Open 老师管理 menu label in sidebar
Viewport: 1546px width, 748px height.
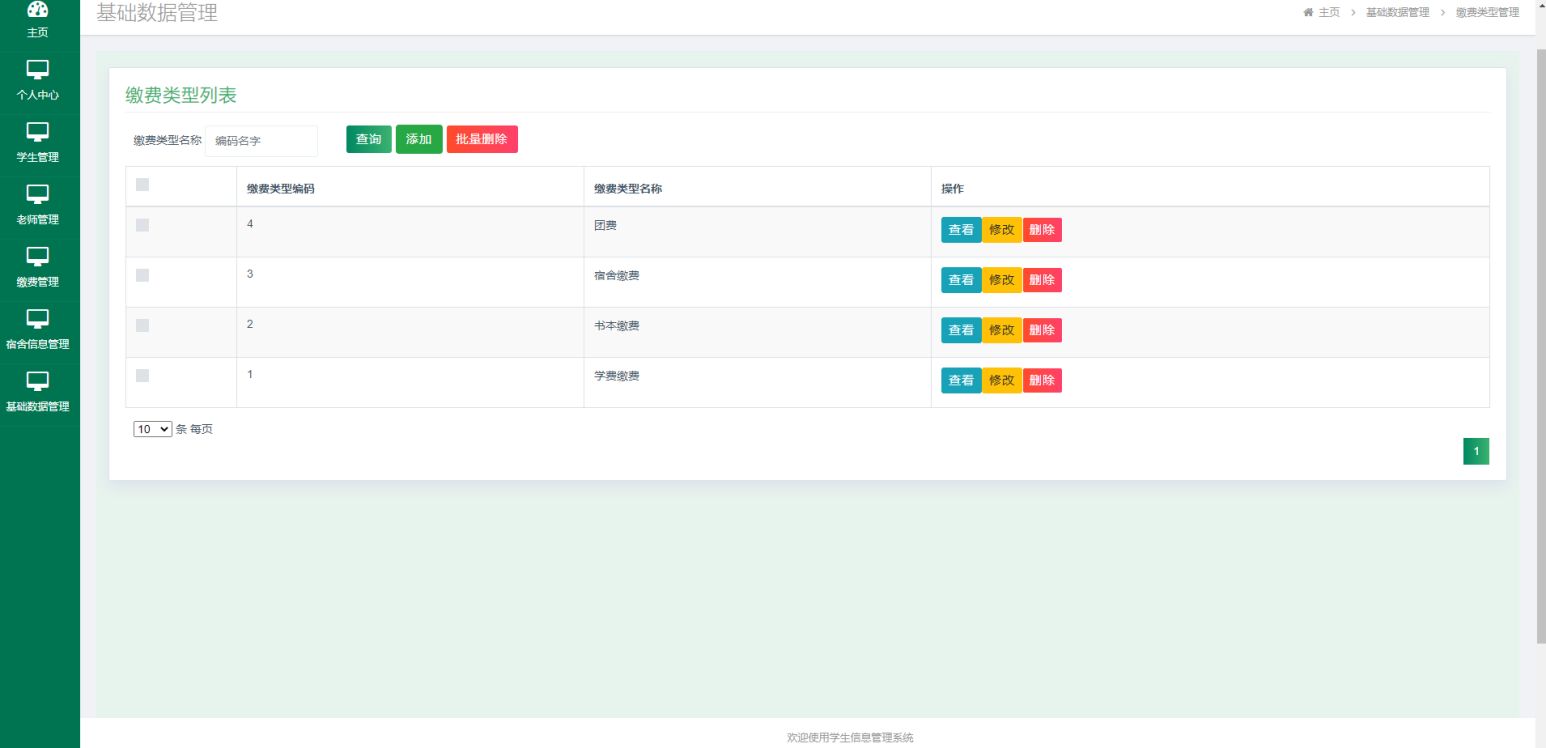(38, 219)
